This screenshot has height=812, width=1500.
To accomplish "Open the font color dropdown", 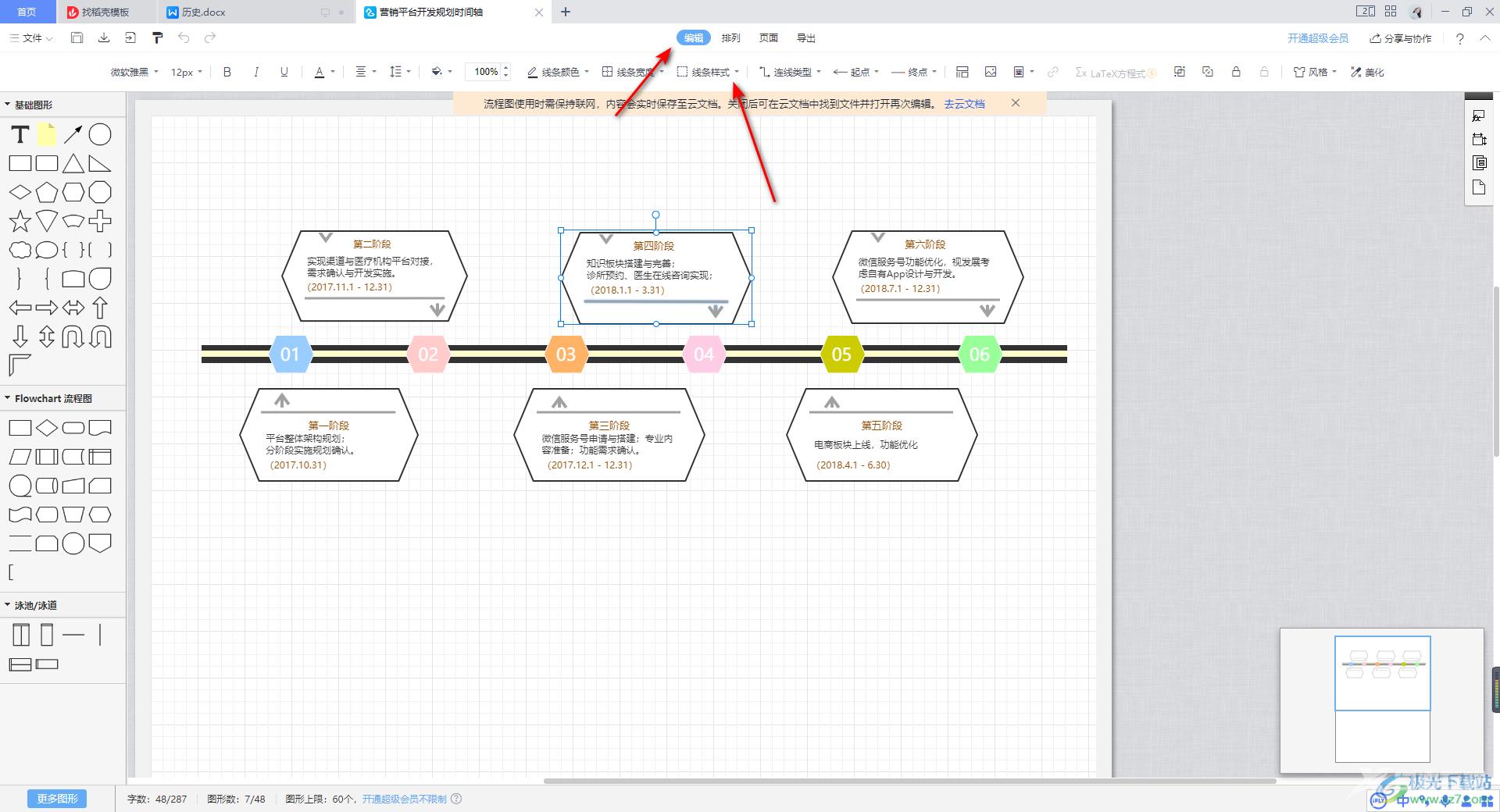I will pos(324,72).
